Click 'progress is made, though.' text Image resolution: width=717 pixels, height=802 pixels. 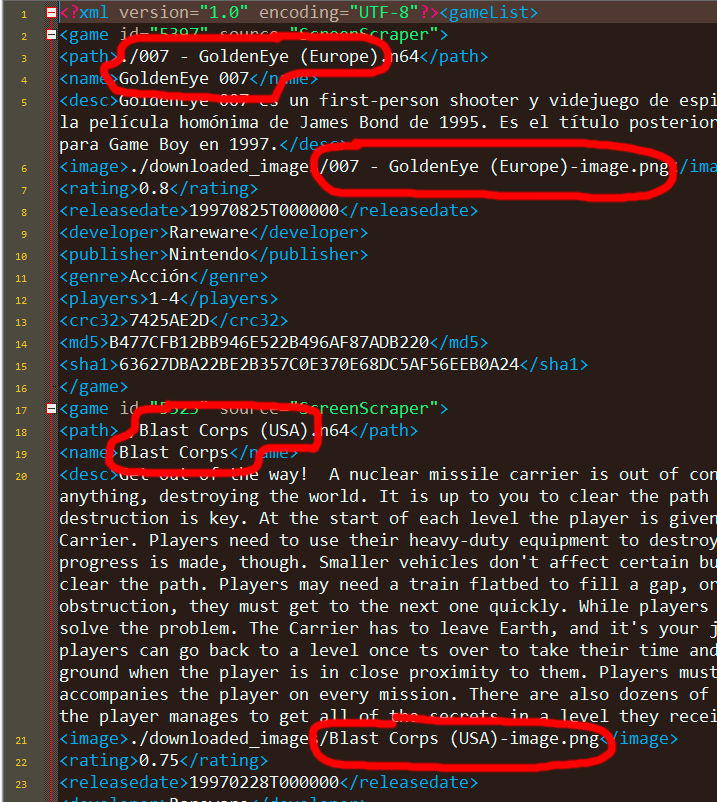(x=184, y=562)
